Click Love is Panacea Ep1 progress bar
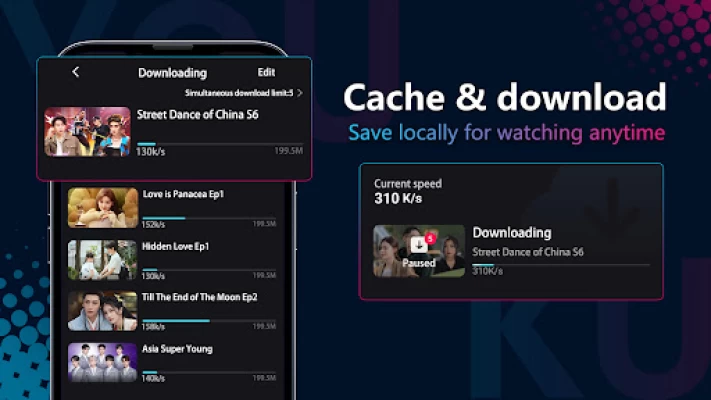The width and height of the screenshot is (711, 400). click(209, 218)
